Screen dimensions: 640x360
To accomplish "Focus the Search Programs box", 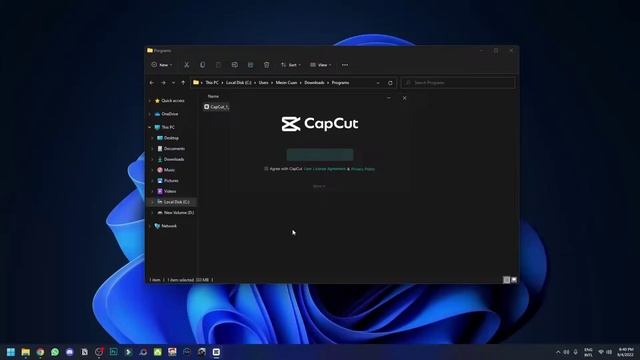I will 458,83.
